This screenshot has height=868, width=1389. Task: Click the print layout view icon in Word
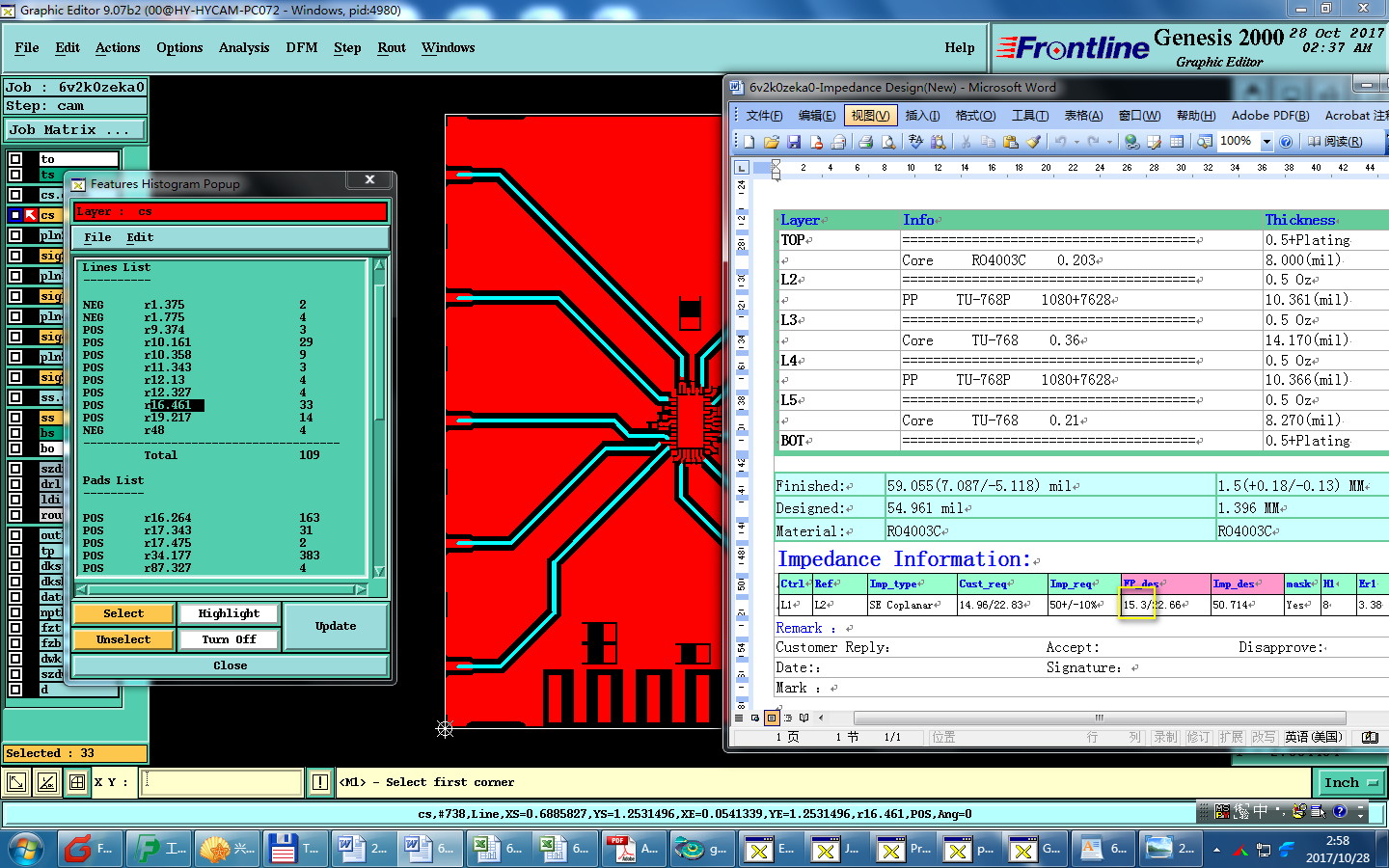coord(772,718)
